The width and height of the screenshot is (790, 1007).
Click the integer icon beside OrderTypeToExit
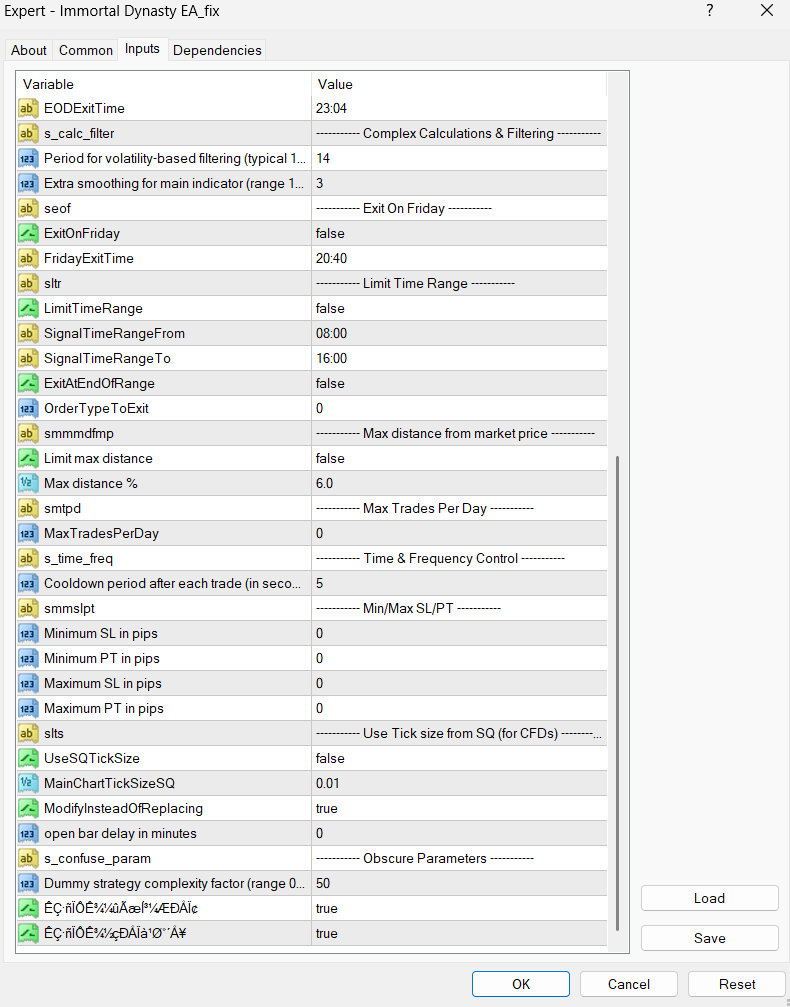point(29,408)
